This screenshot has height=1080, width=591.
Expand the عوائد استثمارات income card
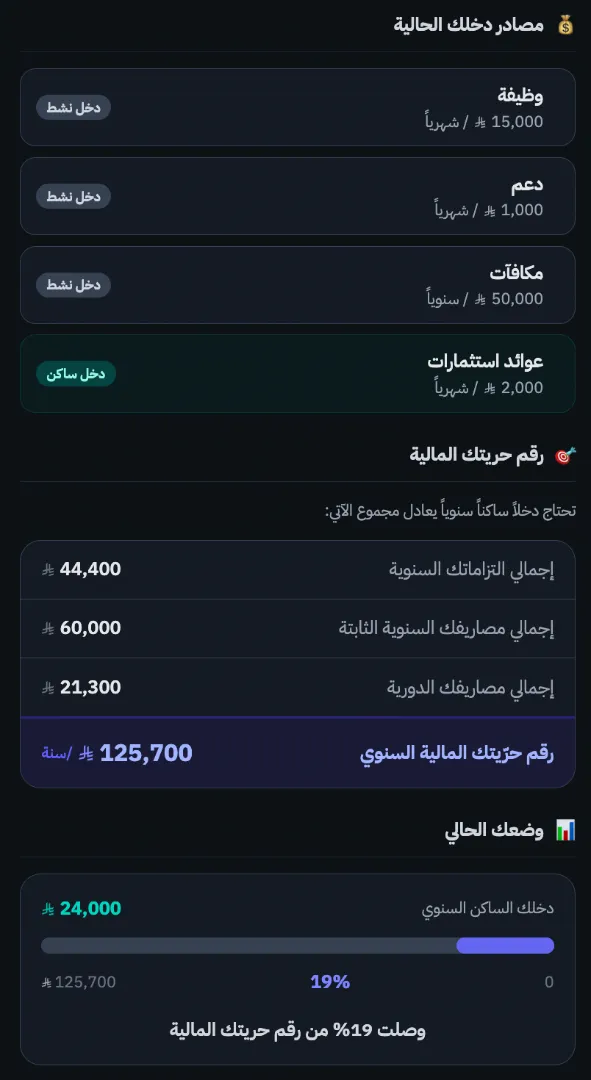click(296, 374)
